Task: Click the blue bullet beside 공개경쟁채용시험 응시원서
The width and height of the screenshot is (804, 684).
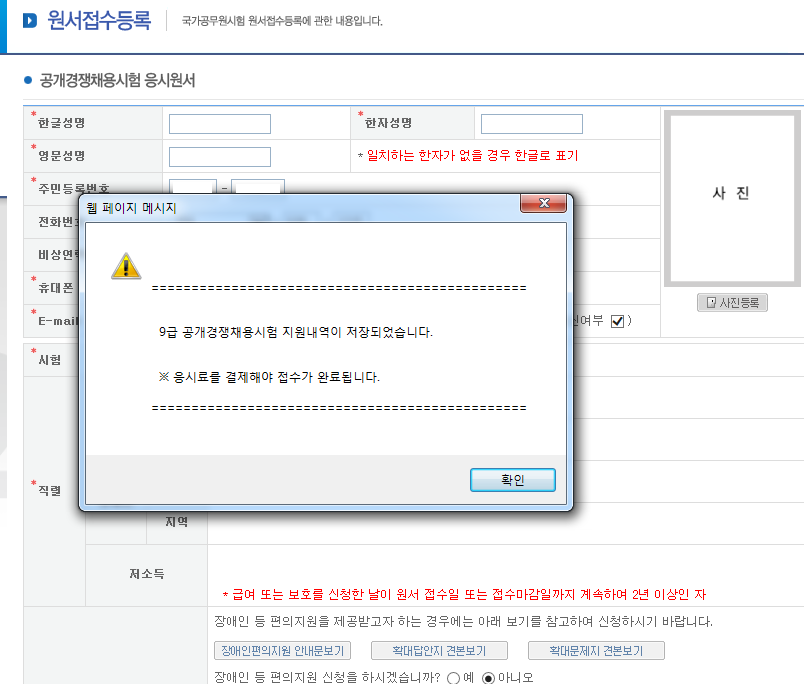Action: point(28,81)
